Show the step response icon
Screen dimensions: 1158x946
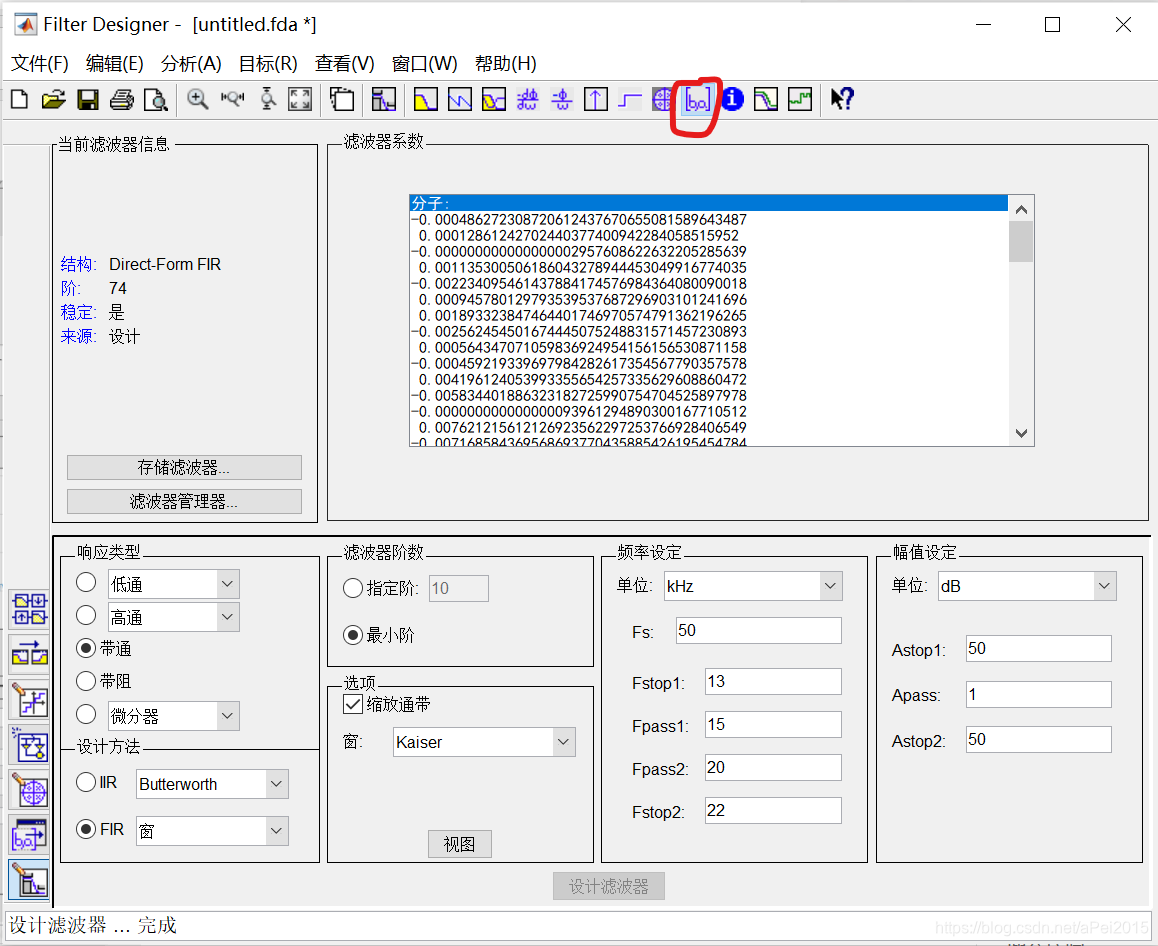tap(629, 99)
